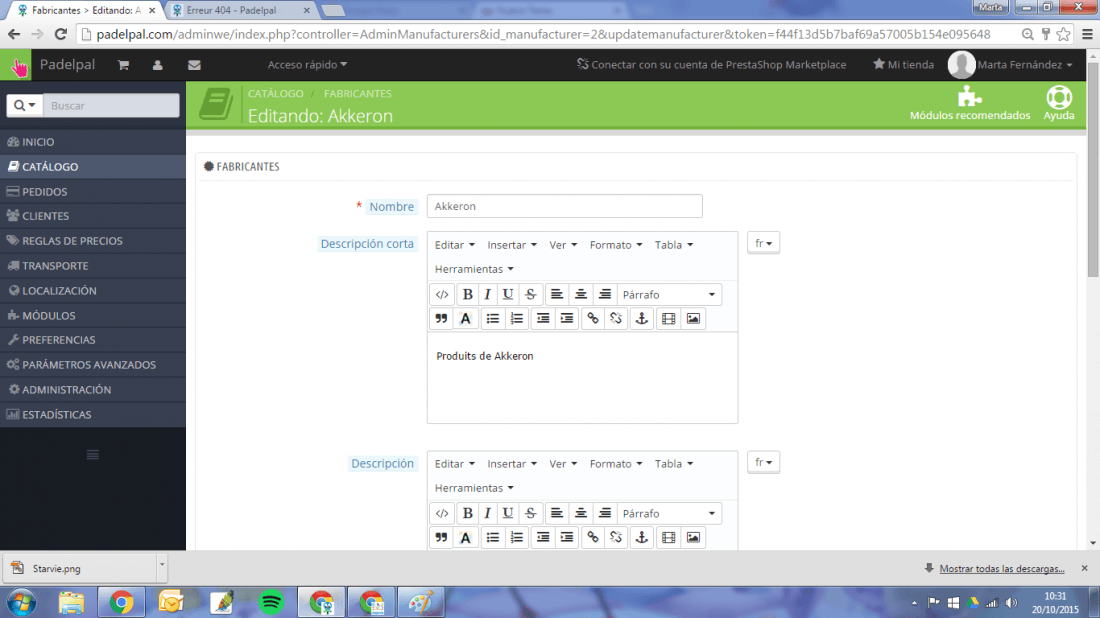Increase indent in Descripción corta editor
This screenshot has width=1100, height=618.
(x=566, y=318)
